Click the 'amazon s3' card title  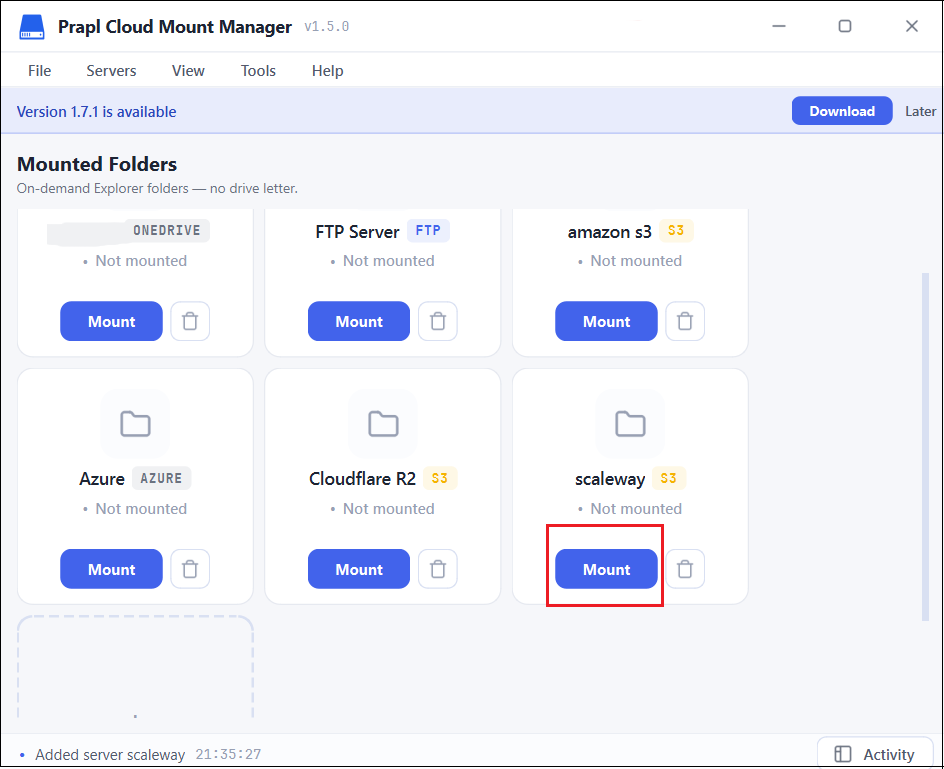tap(609, 232)
